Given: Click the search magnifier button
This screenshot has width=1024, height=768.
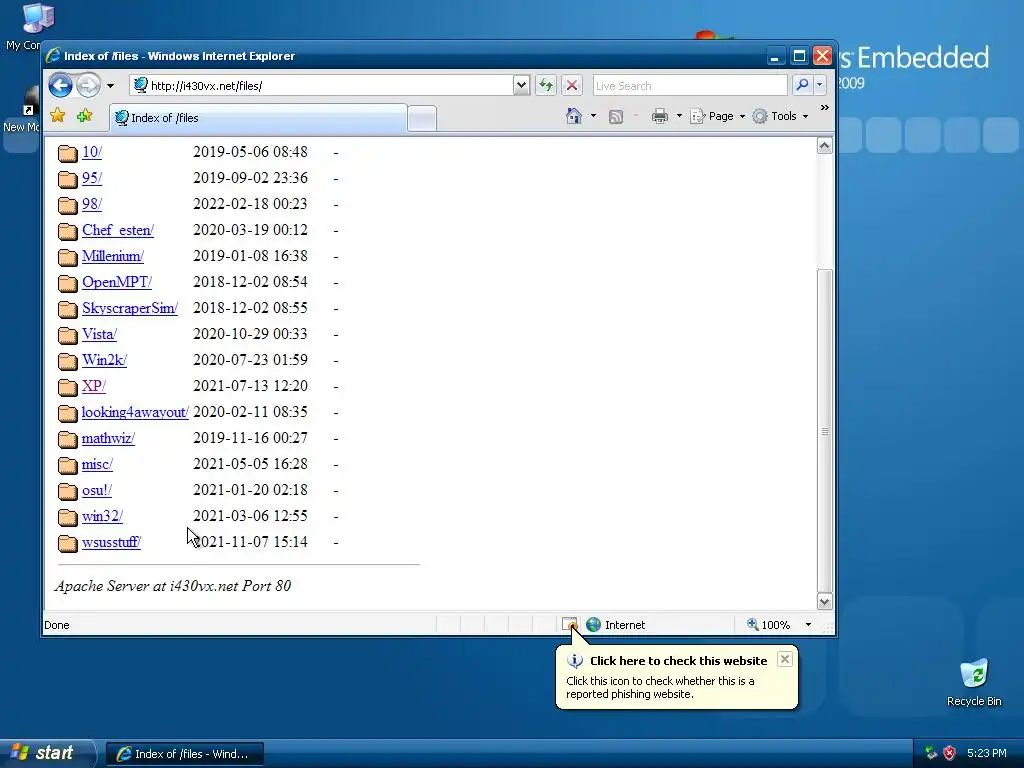Looking at the screenshot, I should (x=802, y=85).
